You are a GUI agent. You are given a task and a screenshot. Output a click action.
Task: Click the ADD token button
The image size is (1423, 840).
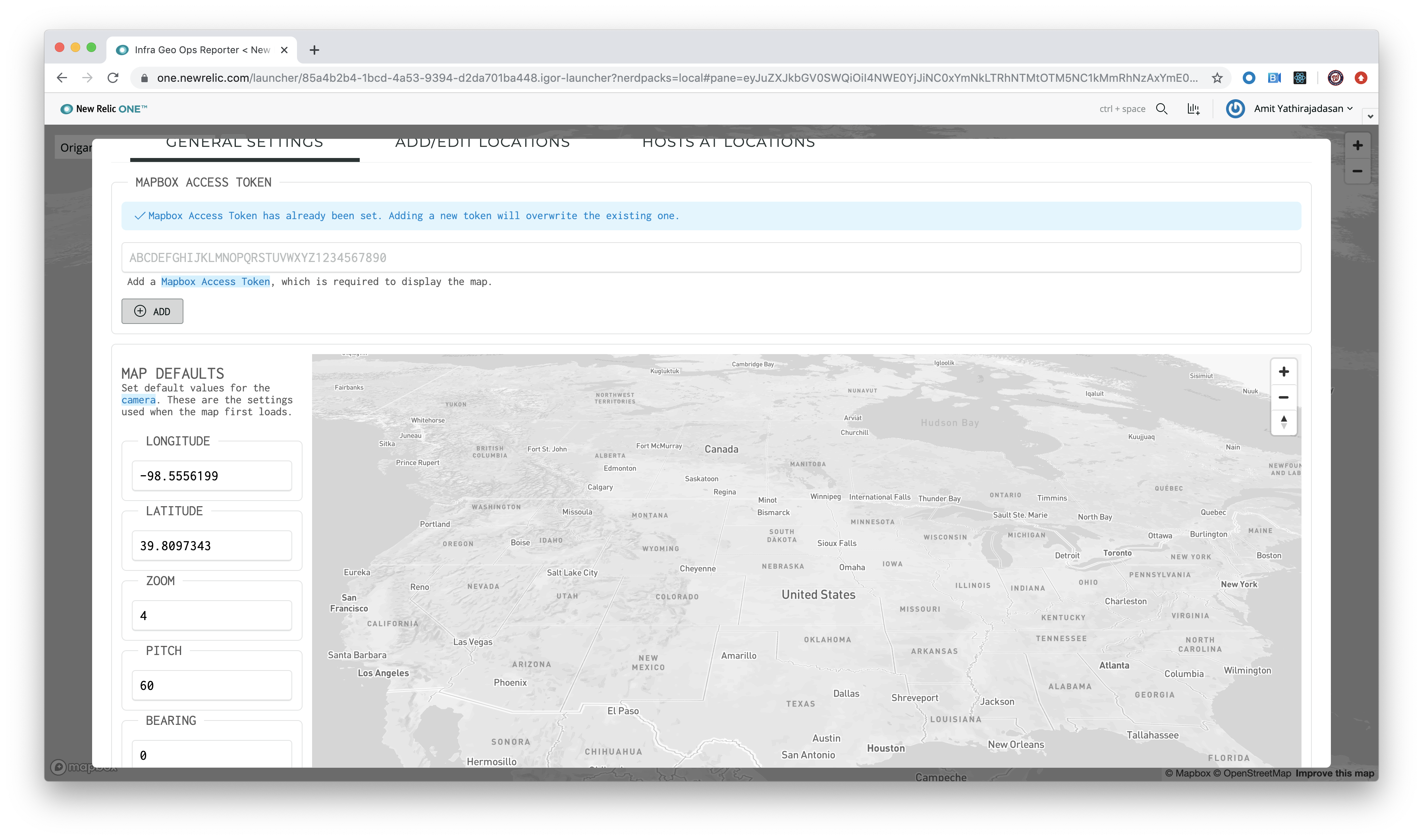tap(152, 311)
